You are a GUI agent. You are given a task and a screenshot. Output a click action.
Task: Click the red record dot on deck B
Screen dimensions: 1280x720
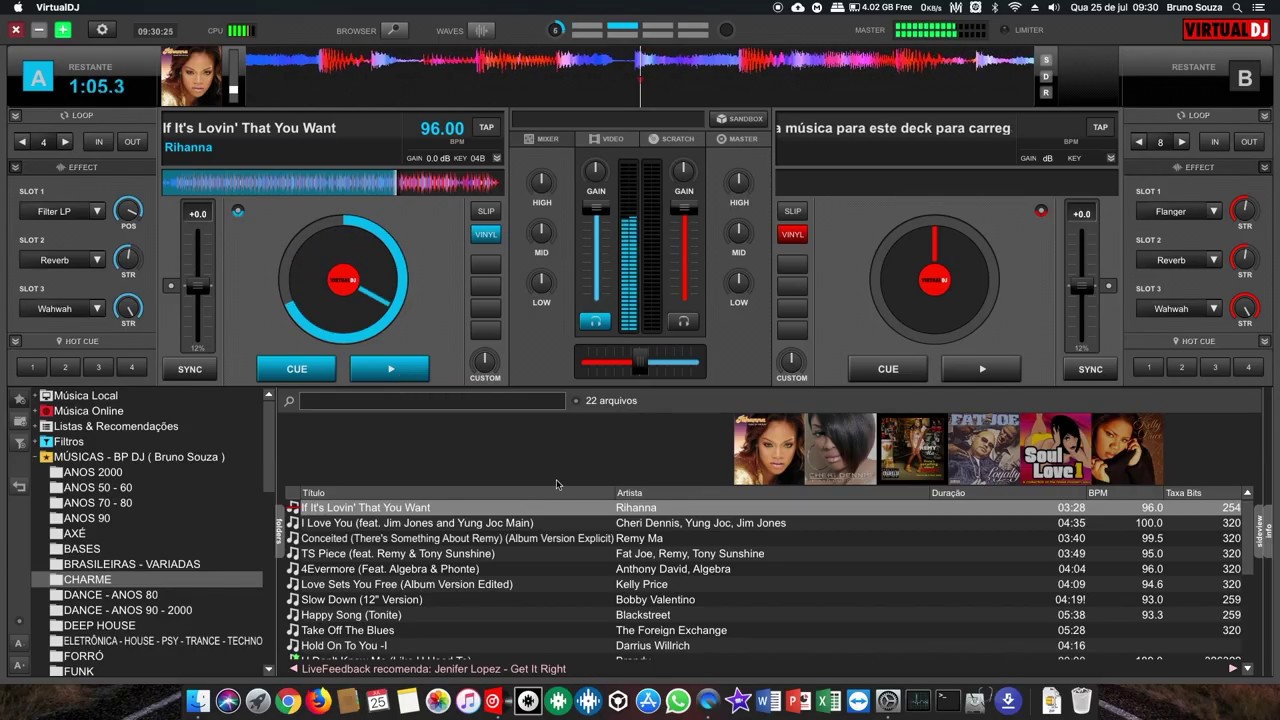1041,211
